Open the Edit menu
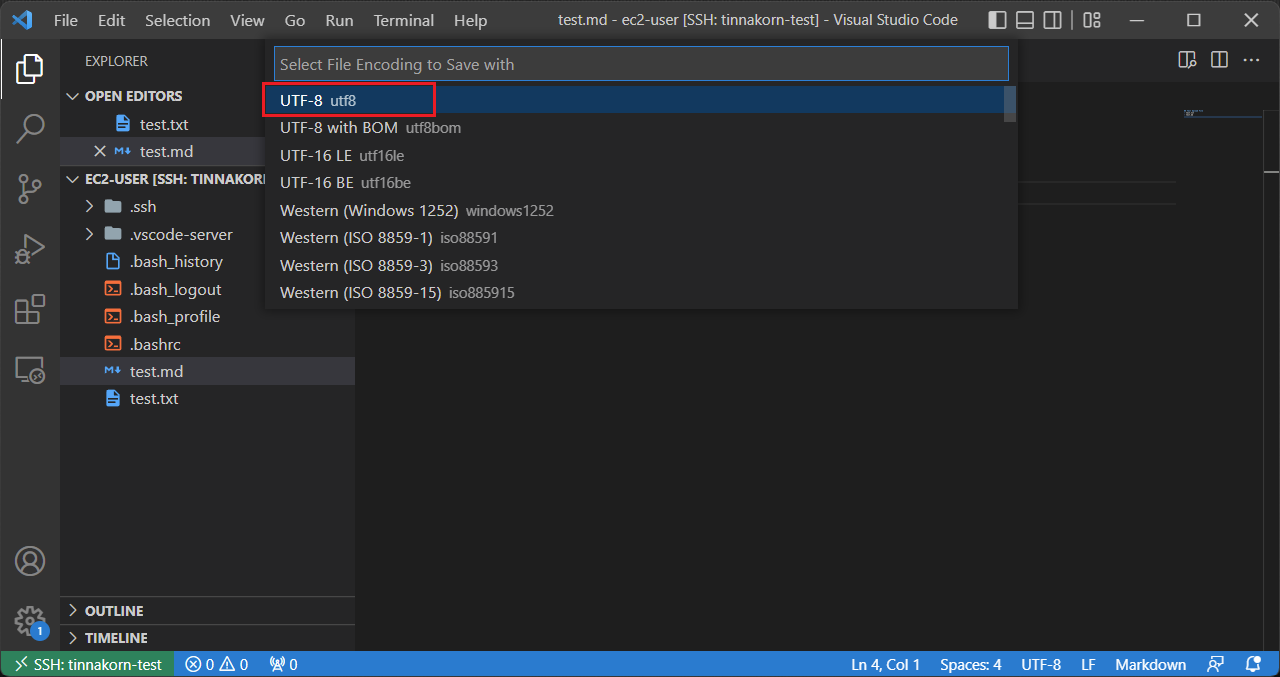The height and width of the screenshot is (677, 1280). point(111,20)
